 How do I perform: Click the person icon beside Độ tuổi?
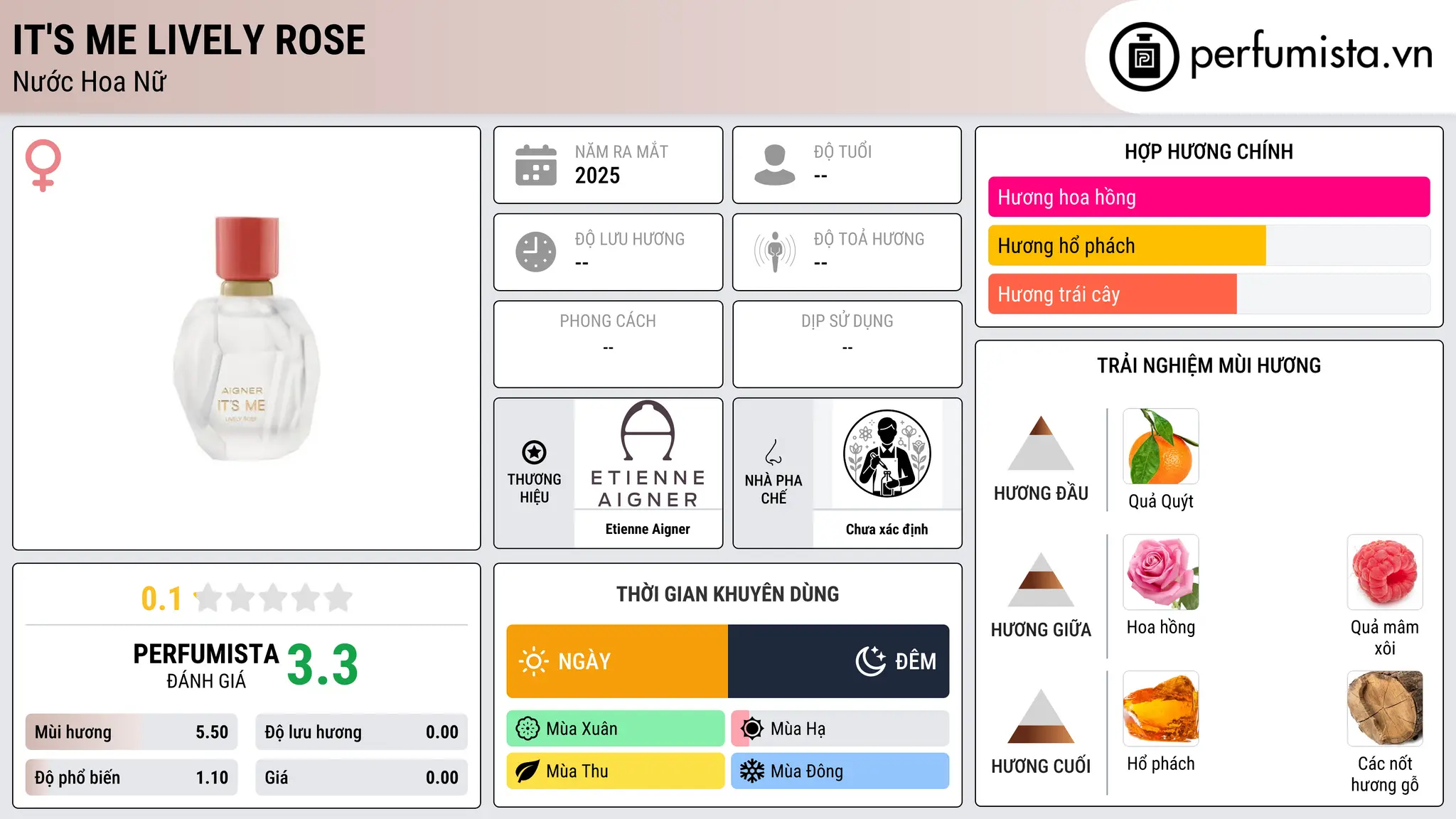775,165
